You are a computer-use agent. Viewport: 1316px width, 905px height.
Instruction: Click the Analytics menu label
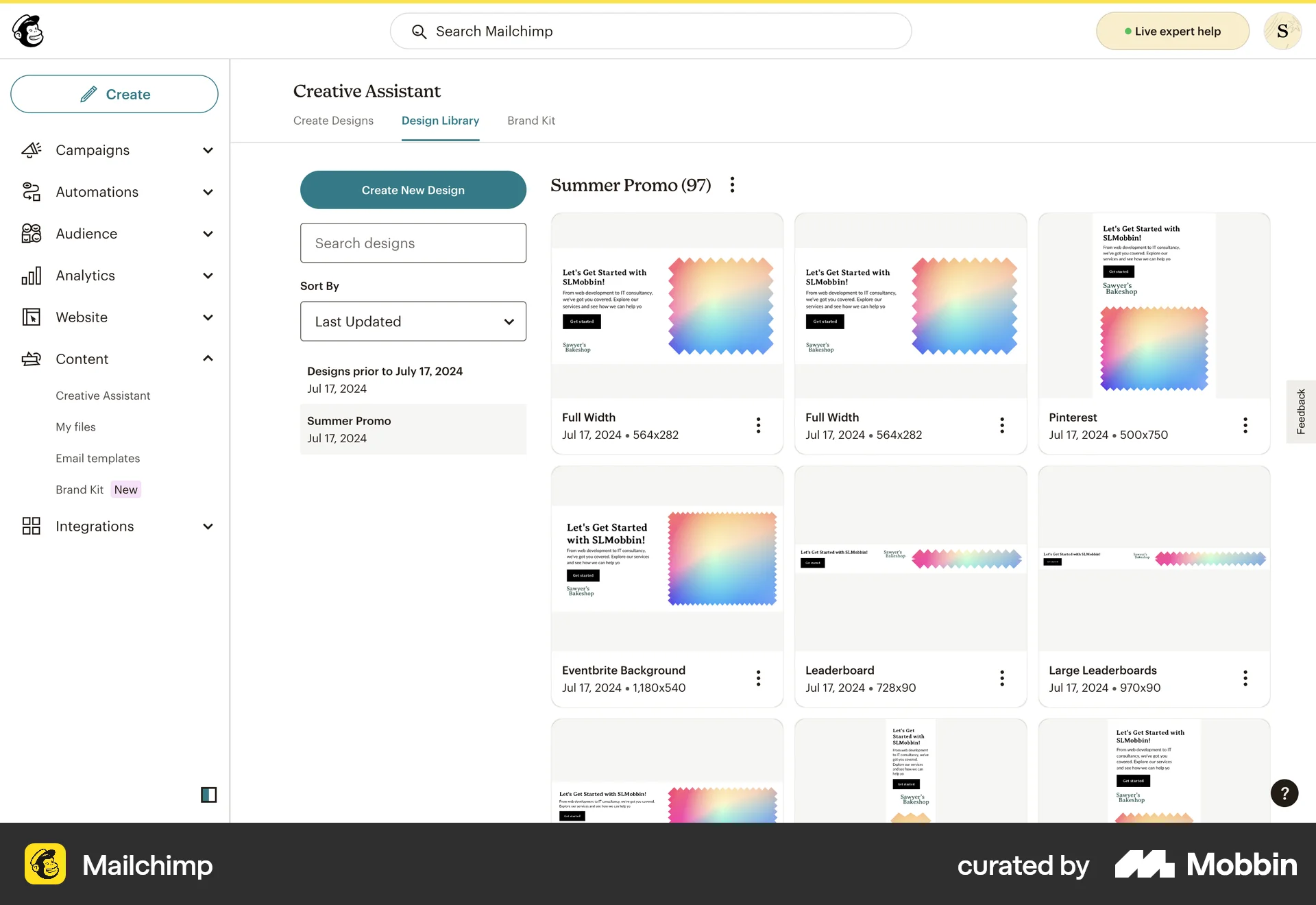[x=85, y=276]
